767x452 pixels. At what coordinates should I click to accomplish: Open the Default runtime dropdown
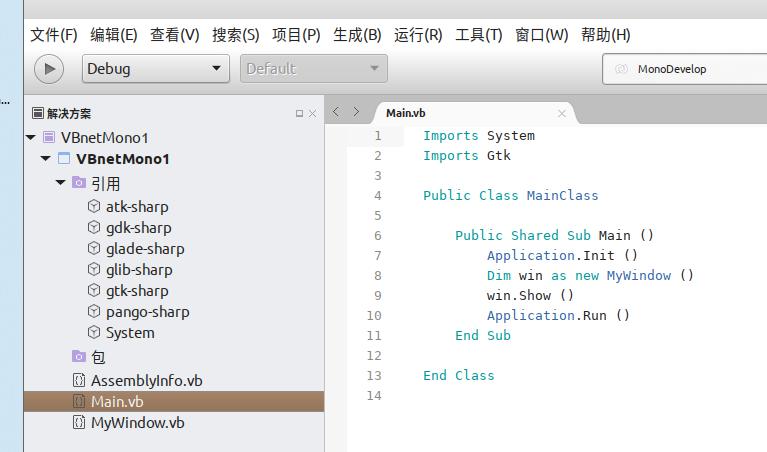pyautogui.click(x=314, y=69)
